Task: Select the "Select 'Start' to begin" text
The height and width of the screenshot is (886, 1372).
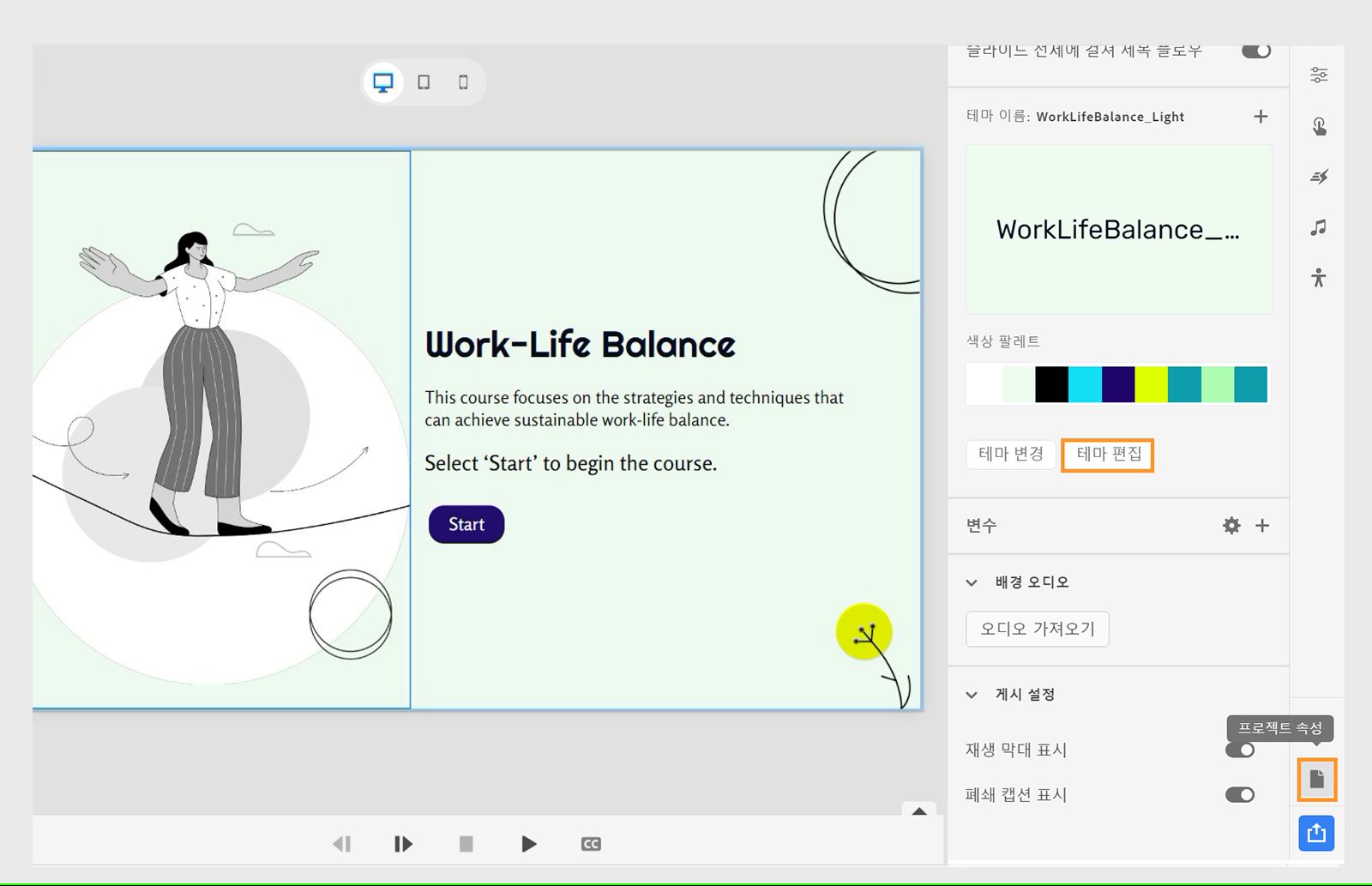Action: coord(570,463)
